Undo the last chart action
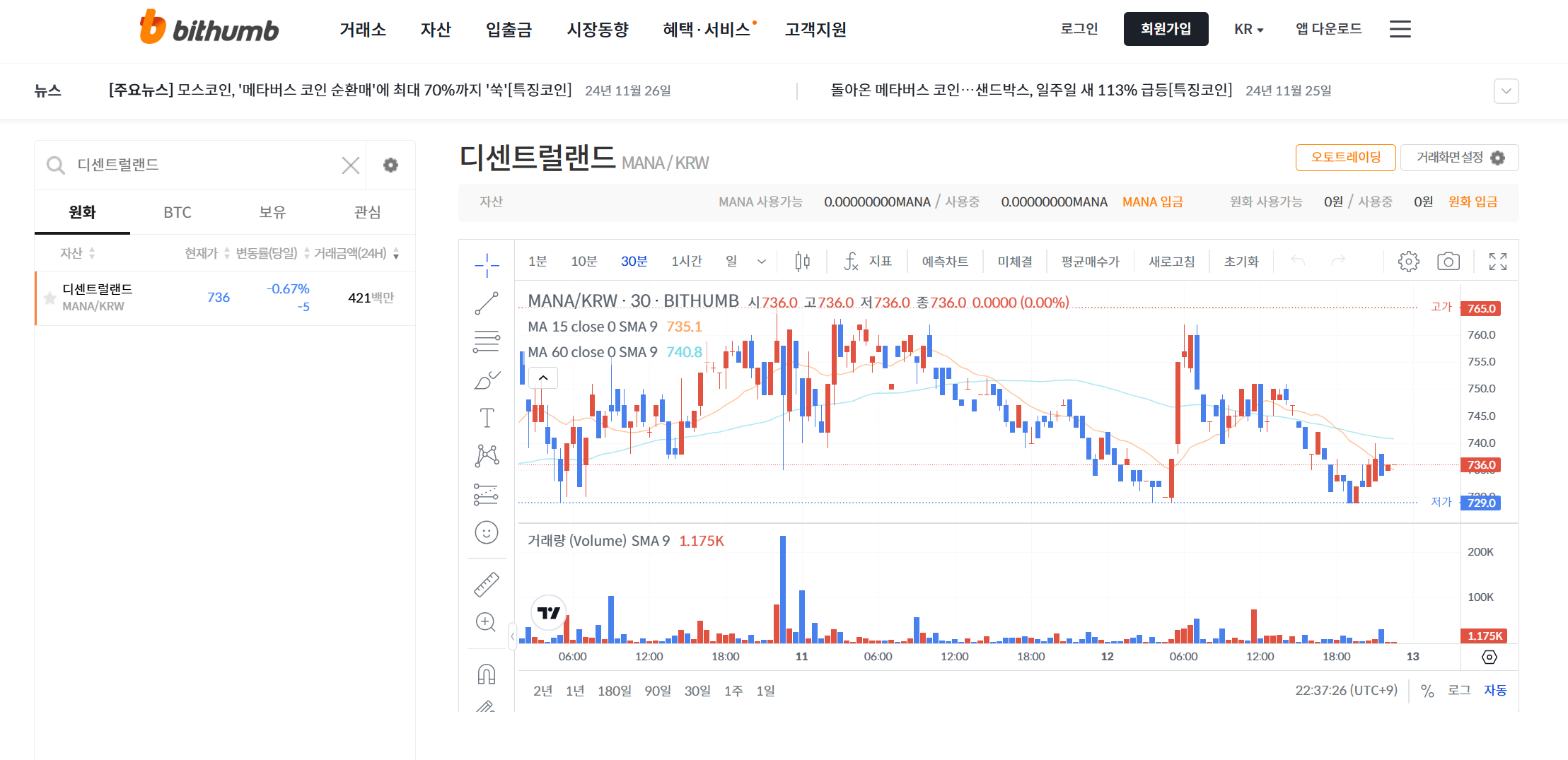The width and height of the screenshot is (1568, 760). pos(1298,261)
